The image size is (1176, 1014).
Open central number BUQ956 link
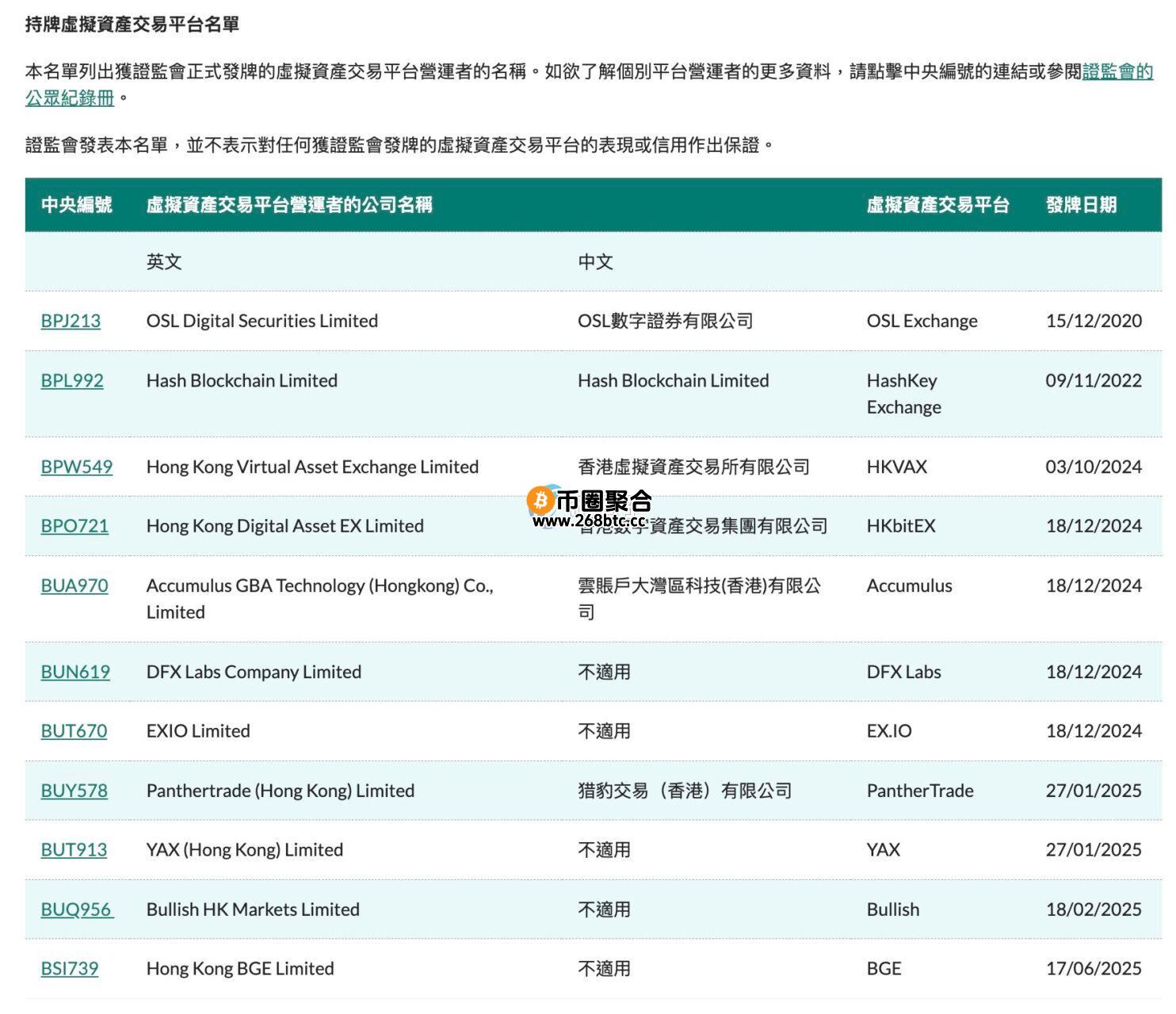click(77, 909)
